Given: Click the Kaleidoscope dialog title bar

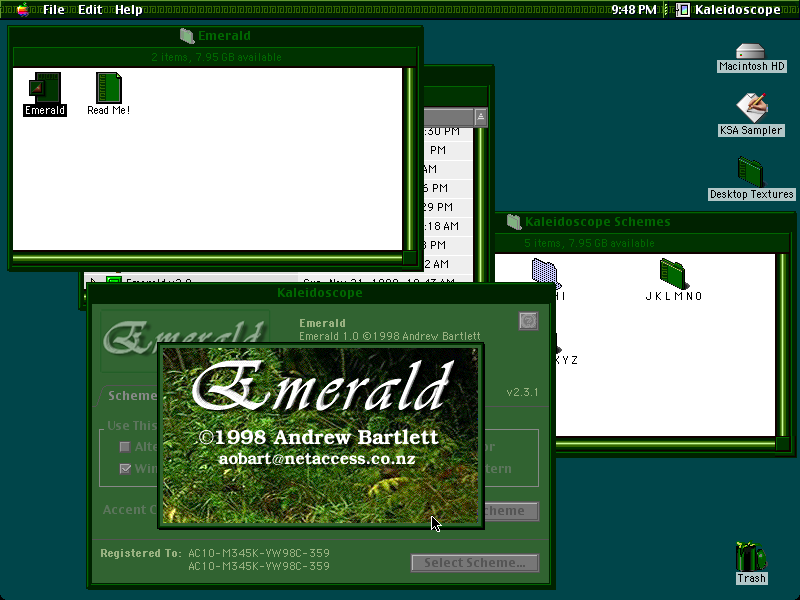Looking at the screenshot, I should [x=320, y=293].
